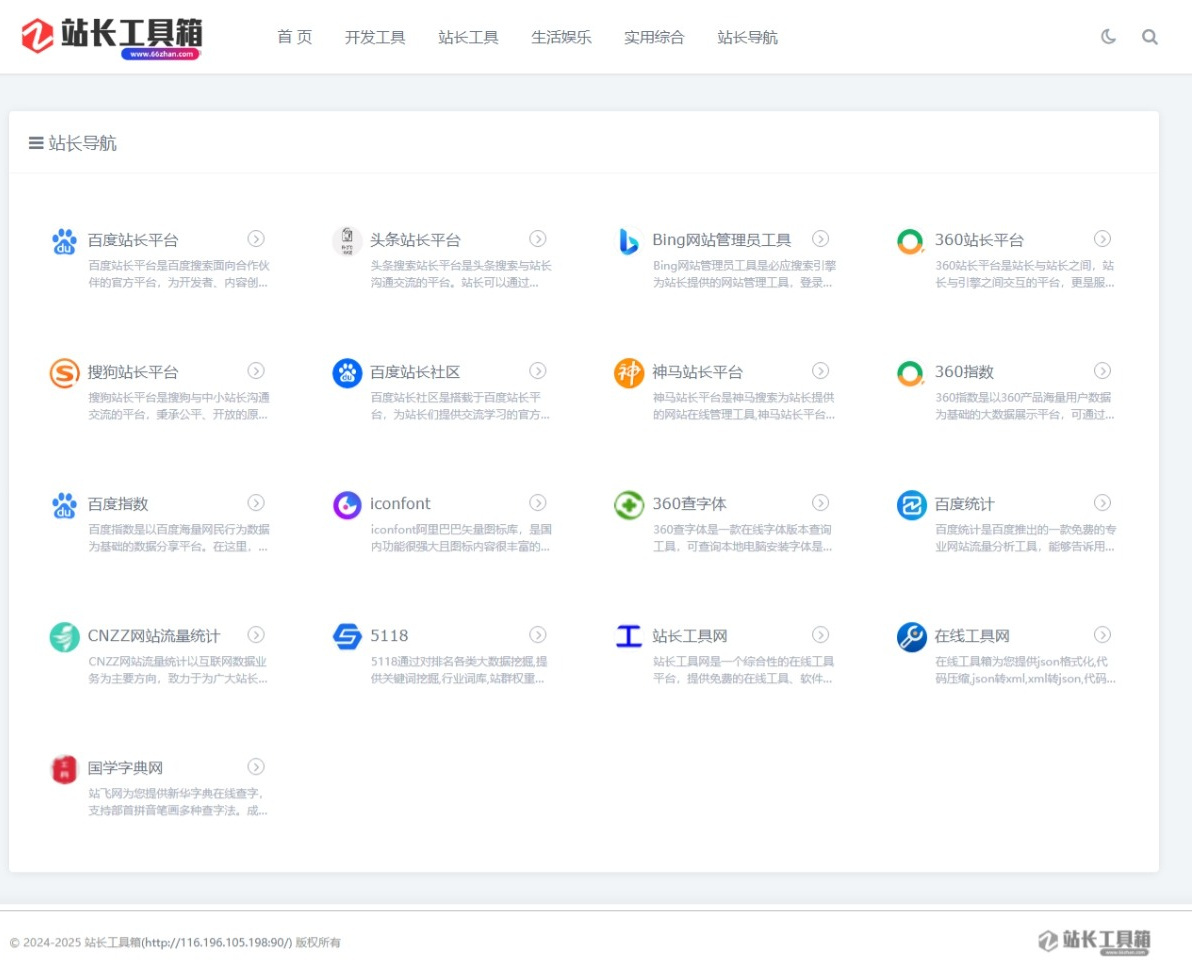Click the orange Sogou S icon

pyautogui.click(x=65, y=373)
